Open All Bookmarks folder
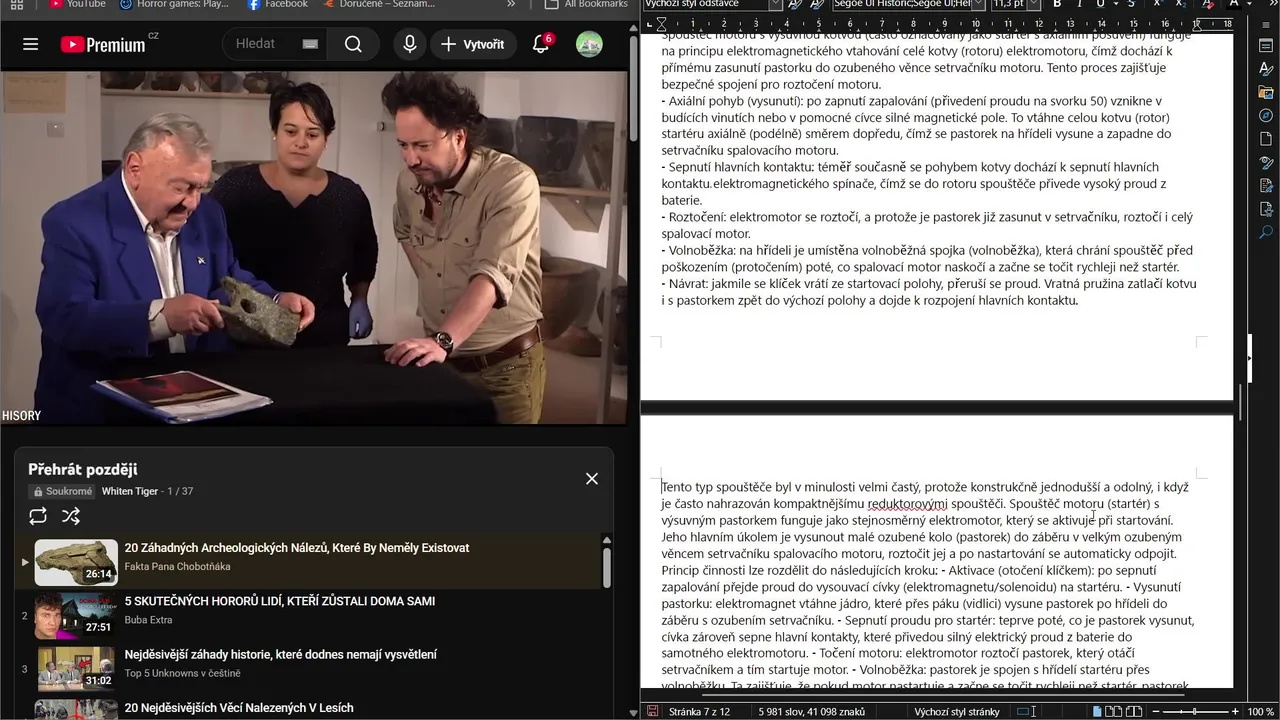The height and width of the screenshot is (720, 1280). (586, 4)
